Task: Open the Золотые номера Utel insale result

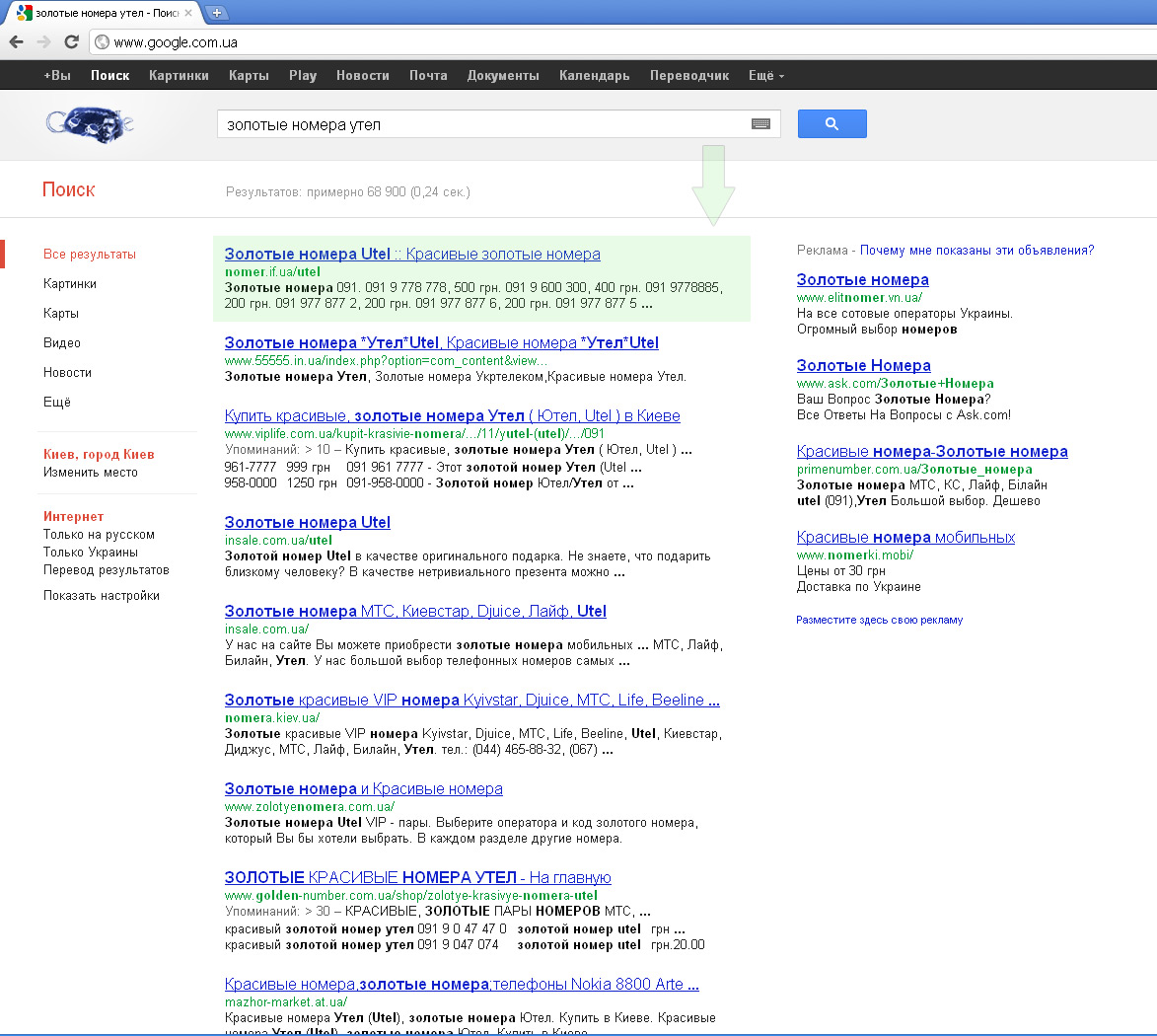Action: pyautogui.click(x=307, y=522)
